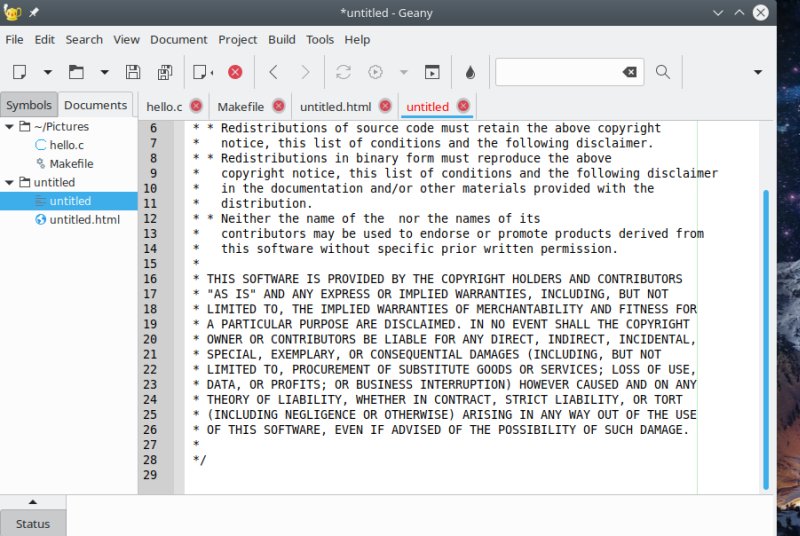Build the current file
Screen dimensions: 800x536
click(x=376, y=72)
